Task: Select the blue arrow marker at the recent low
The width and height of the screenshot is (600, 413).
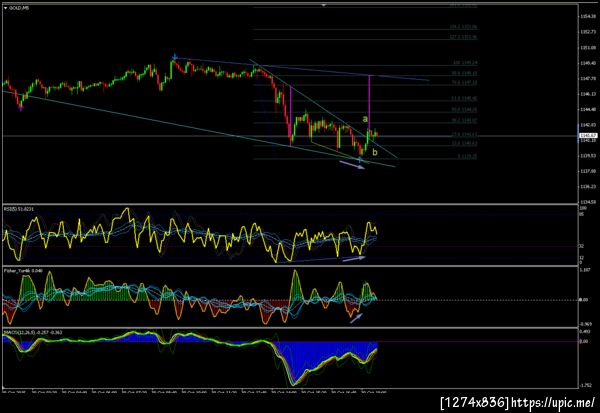Action: [360, 159]
